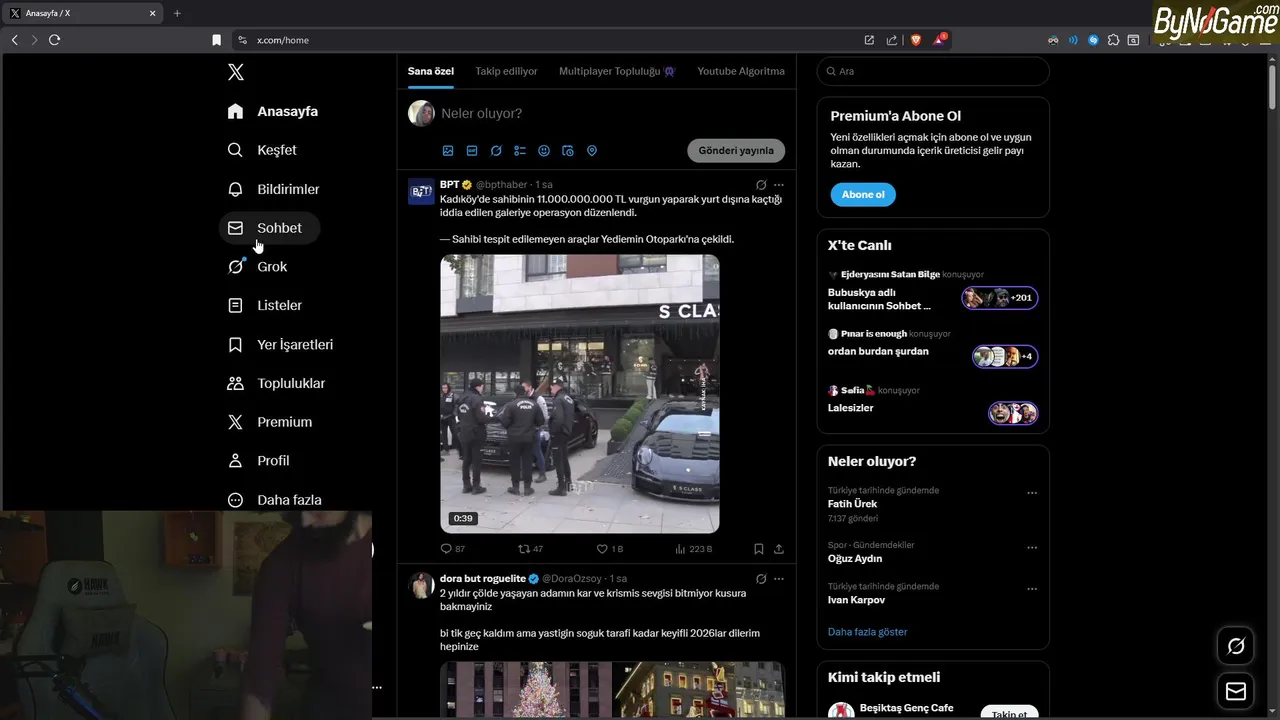Open new browser tab
This screenshot has height=720, width=1280.
pyautogui.click(x=177, y=13)
